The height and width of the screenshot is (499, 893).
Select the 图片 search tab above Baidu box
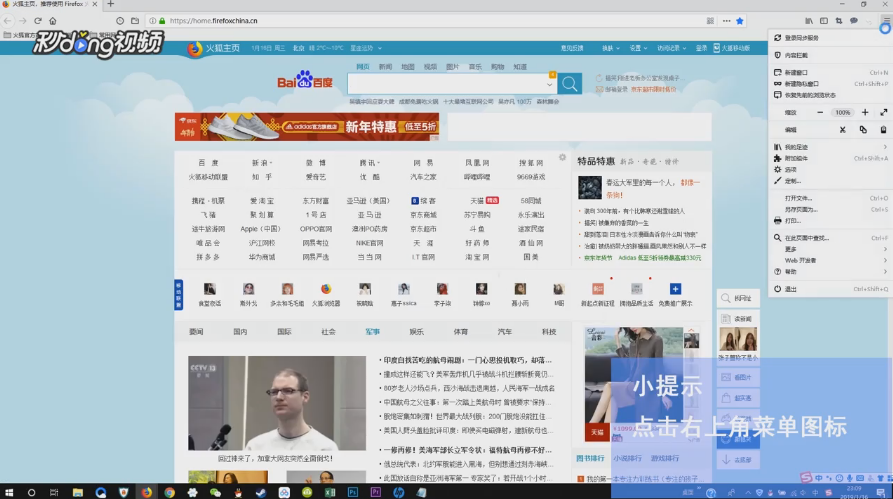(453, 67)
